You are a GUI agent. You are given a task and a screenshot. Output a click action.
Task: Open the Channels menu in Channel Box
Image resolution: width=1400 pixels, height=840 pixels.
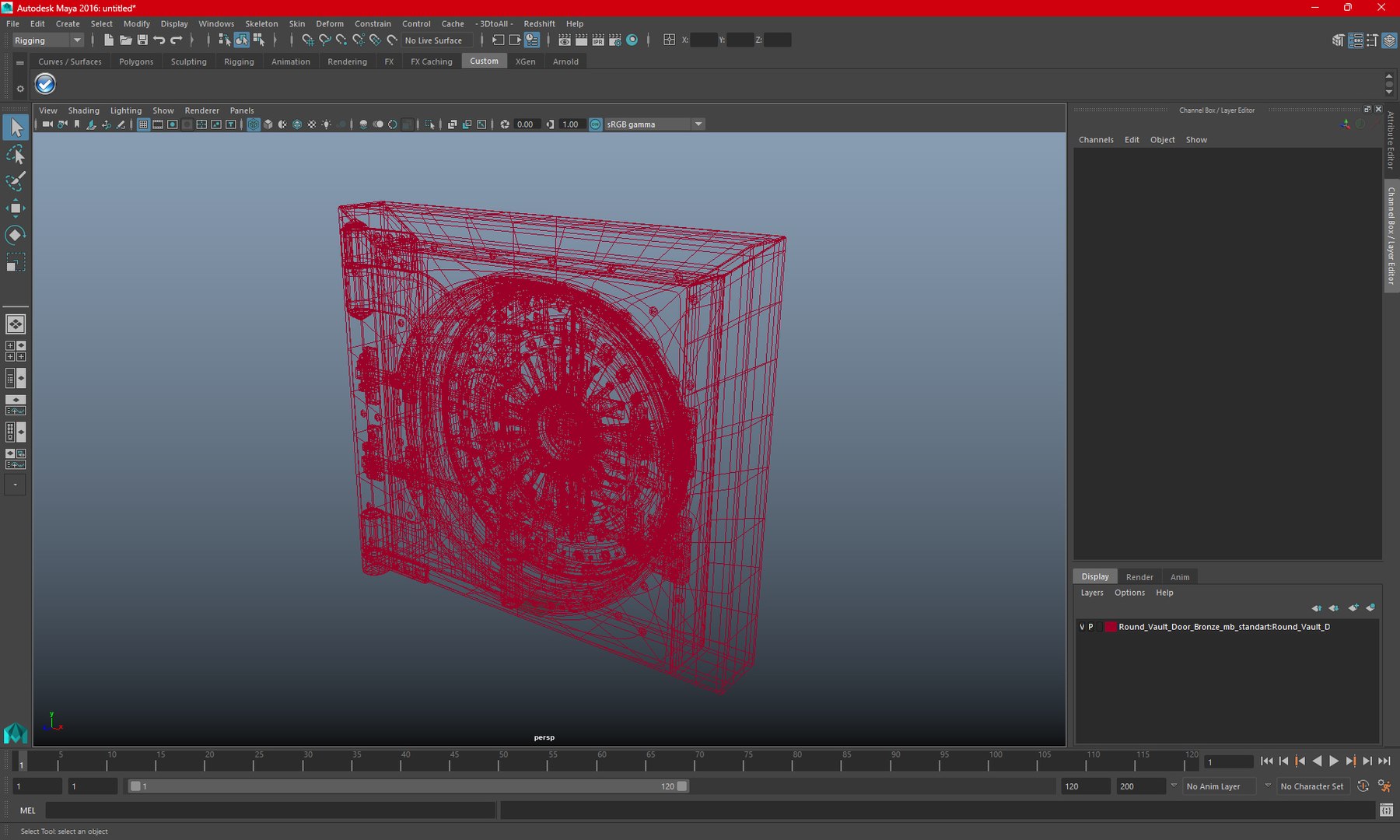(x=1096, y=140)
